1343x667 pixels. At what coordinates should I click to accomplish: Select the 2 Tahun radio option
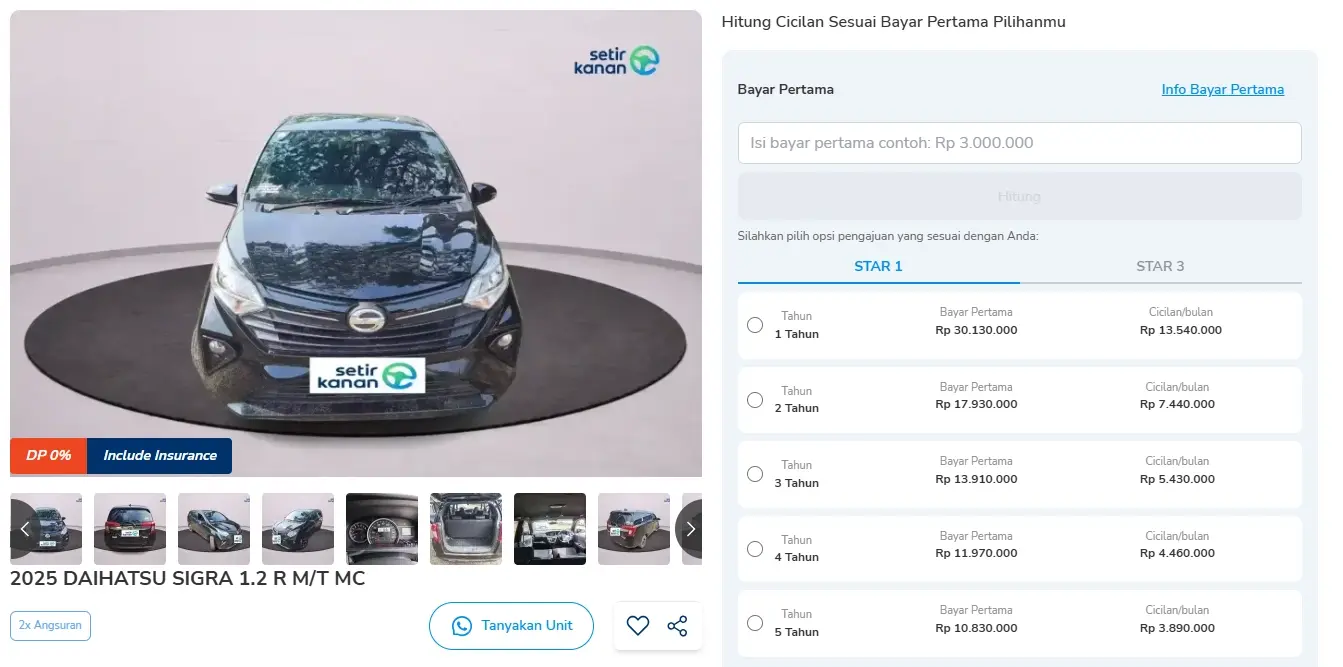(x=755, y=400)
